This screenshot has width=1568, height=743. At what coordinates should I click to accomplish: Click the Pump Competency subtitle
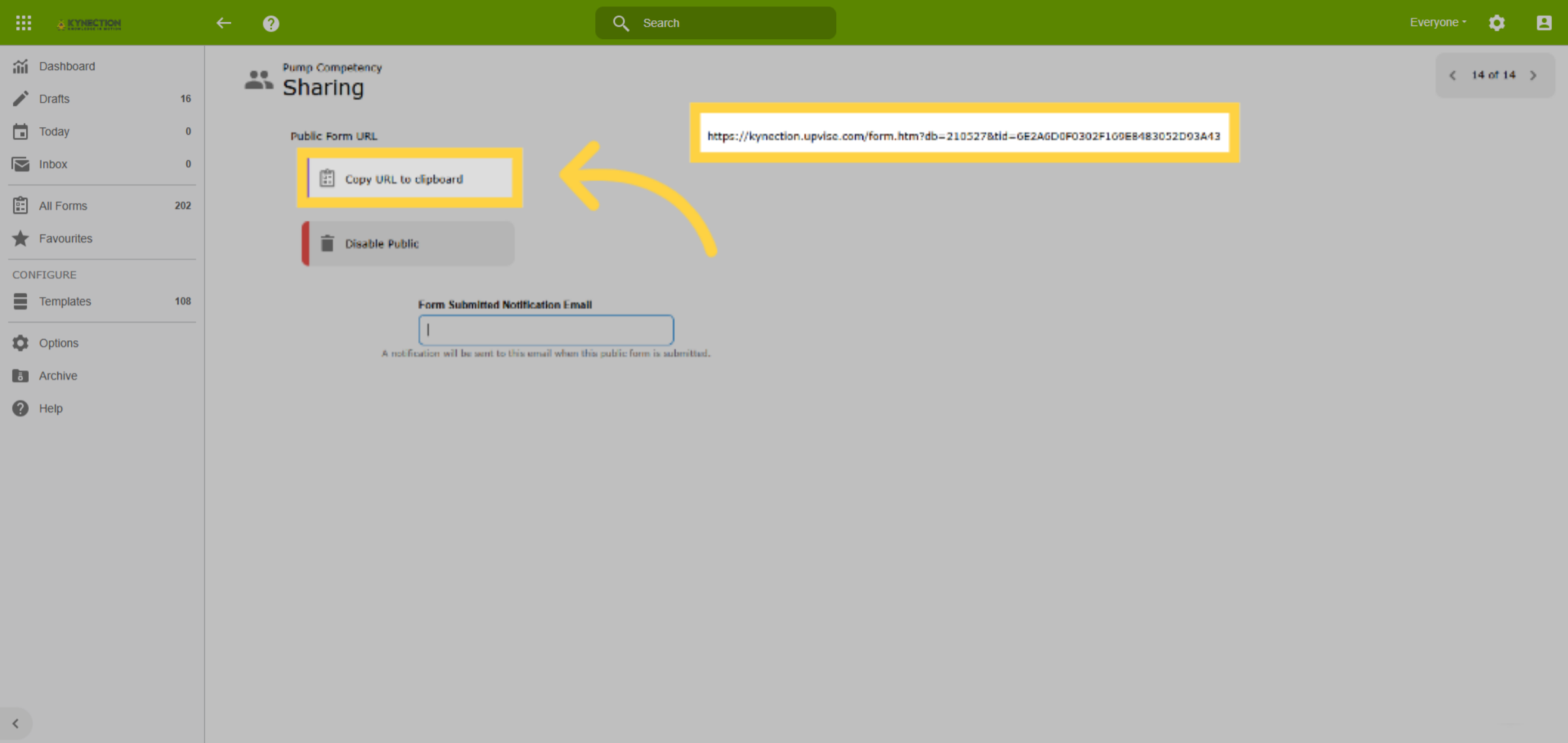332,67
